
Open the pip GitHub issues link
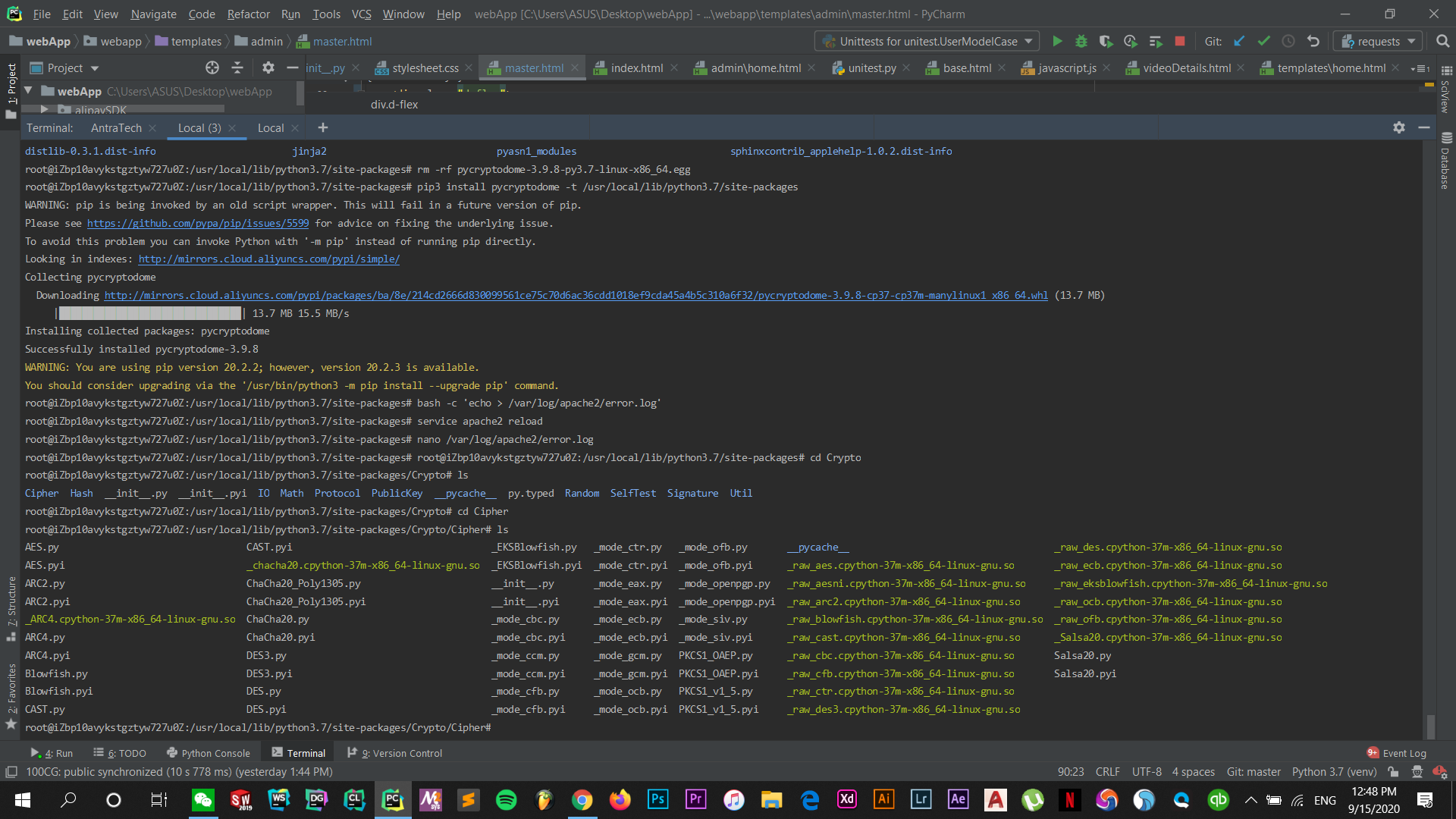(x=198, y=223)
